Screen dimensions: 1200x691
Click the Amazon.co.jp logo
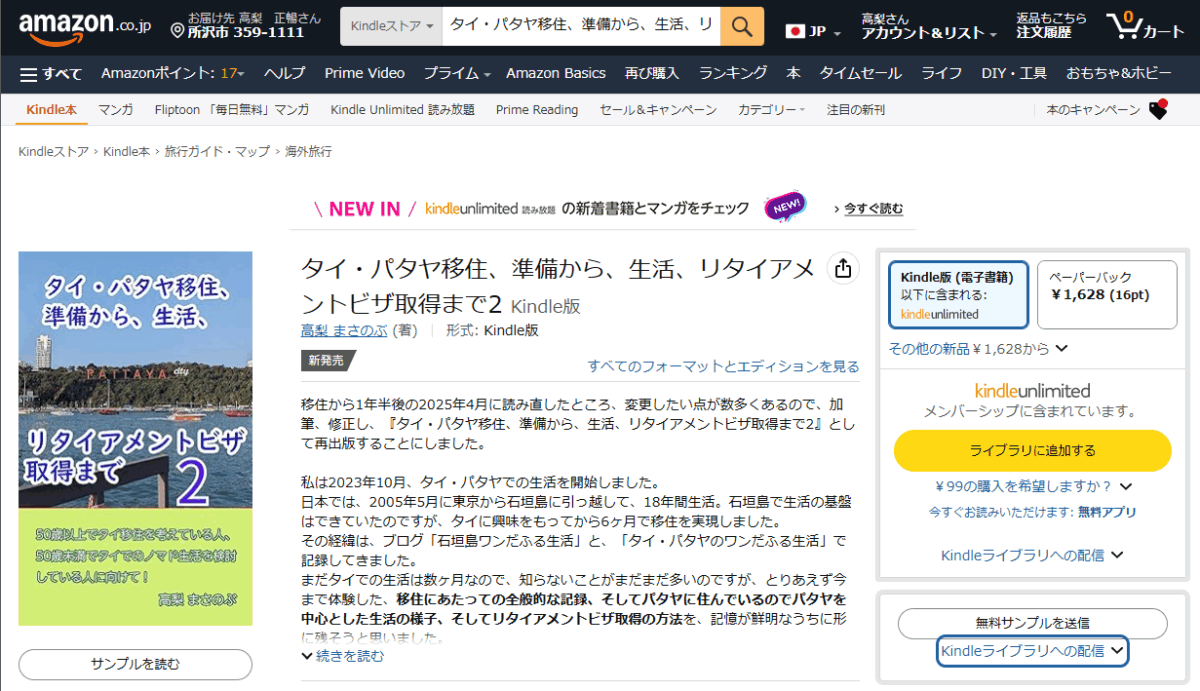tap(84, 28)
